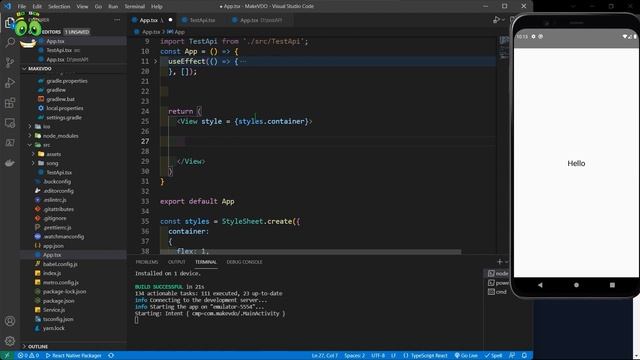Click Ln 27, Col 7 cursor position
This screenshot has height=360, width=640.
coord(324,356)
